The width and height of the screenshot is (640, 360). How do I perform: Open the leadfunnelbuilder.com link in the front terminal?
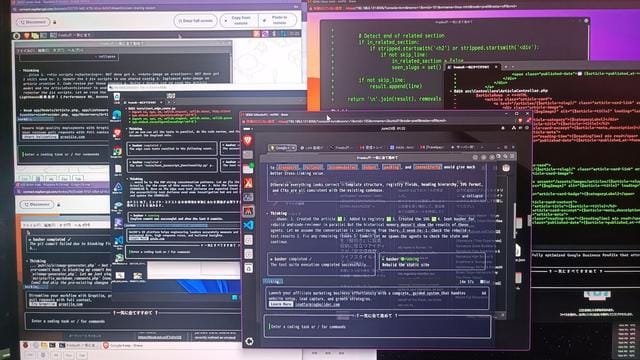coord(318,304)
